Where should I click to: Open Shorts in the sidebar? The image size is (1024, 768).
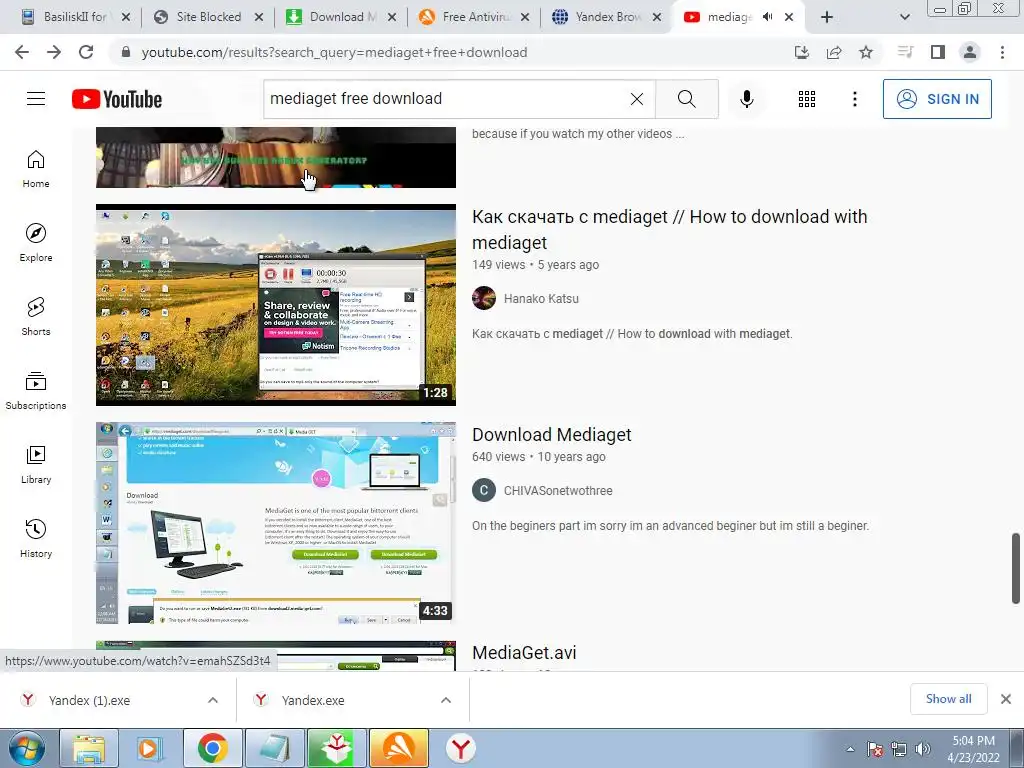pos(36,317)
